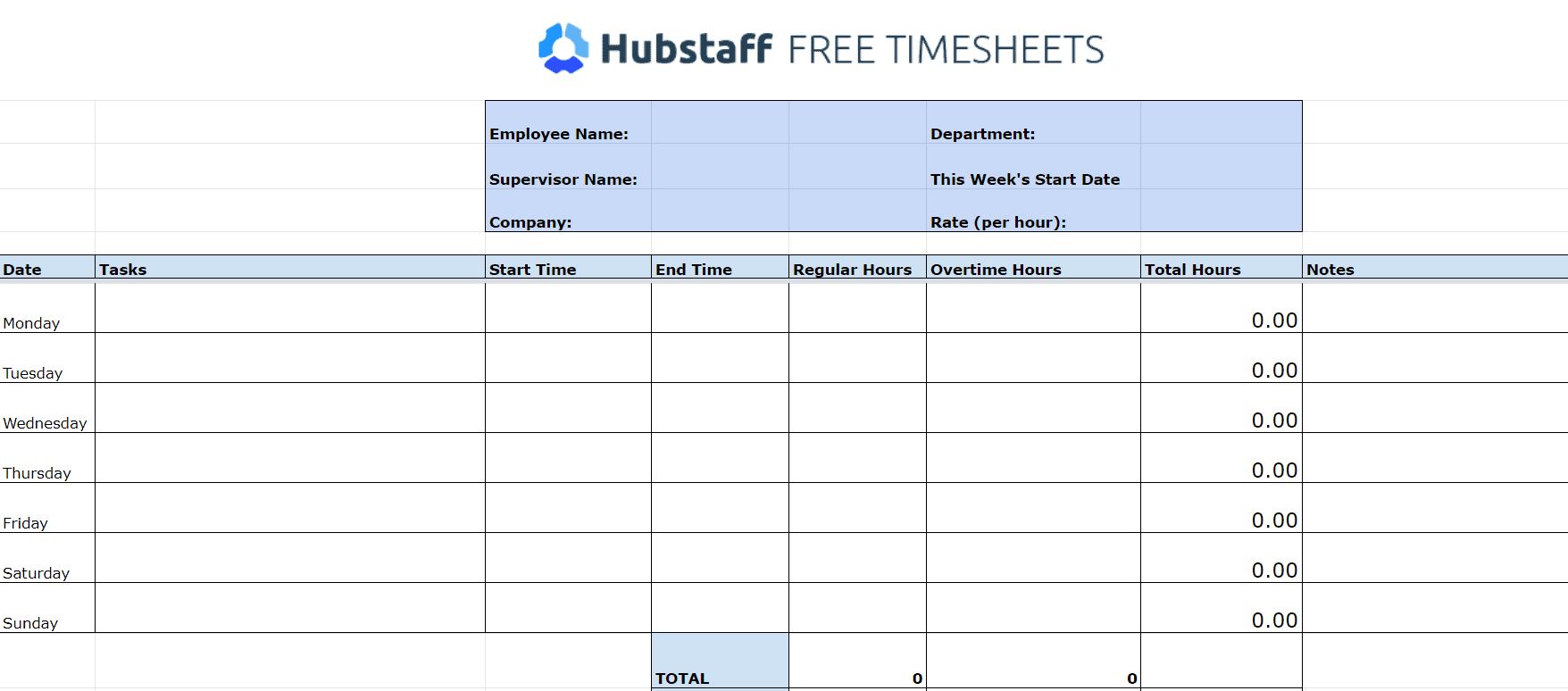Select Friday's Total Hours 0.00 cell
The height and width of the screenshot is (691, 1568).
(1222, 508)
